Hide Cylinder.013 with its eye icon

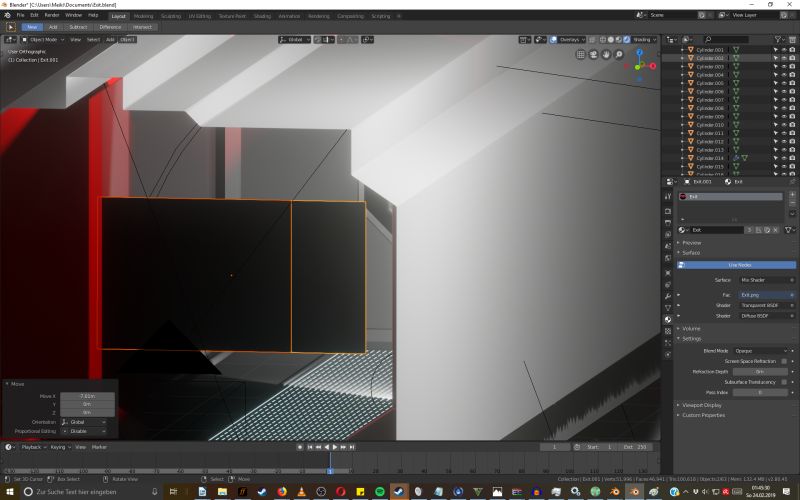click(784, 150)
